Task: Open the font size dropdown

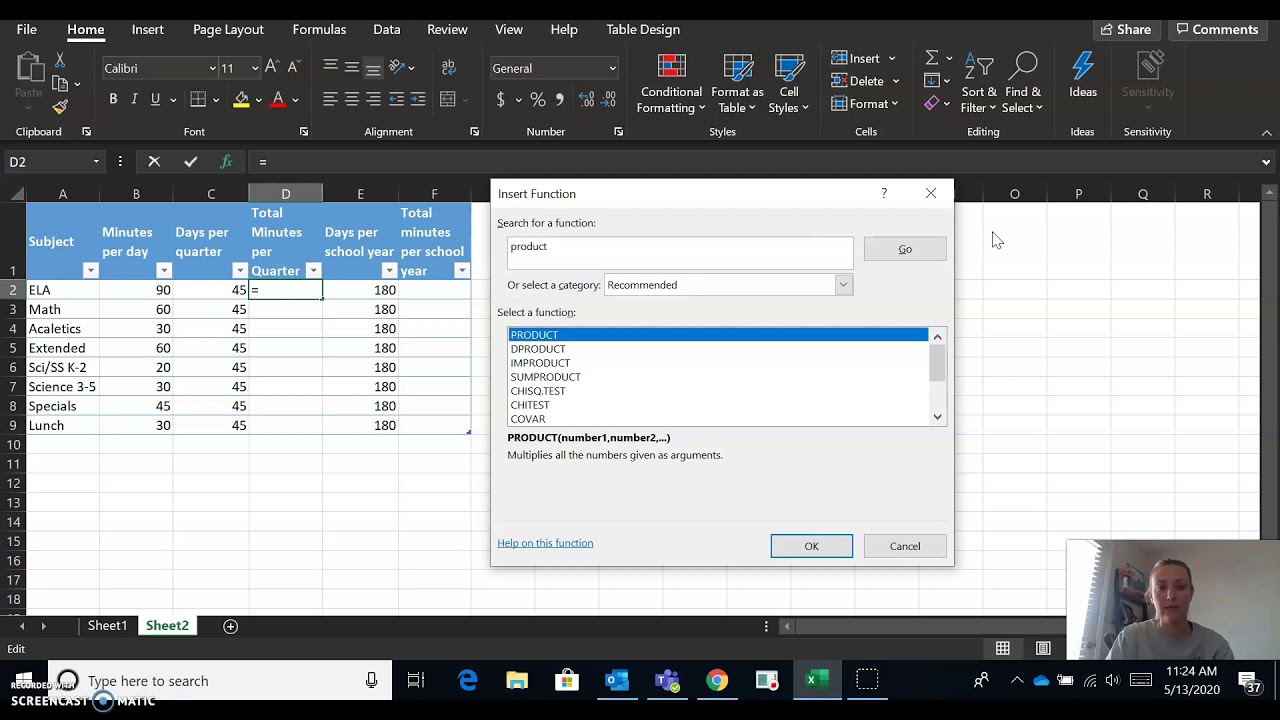Action: pos(255,68)
